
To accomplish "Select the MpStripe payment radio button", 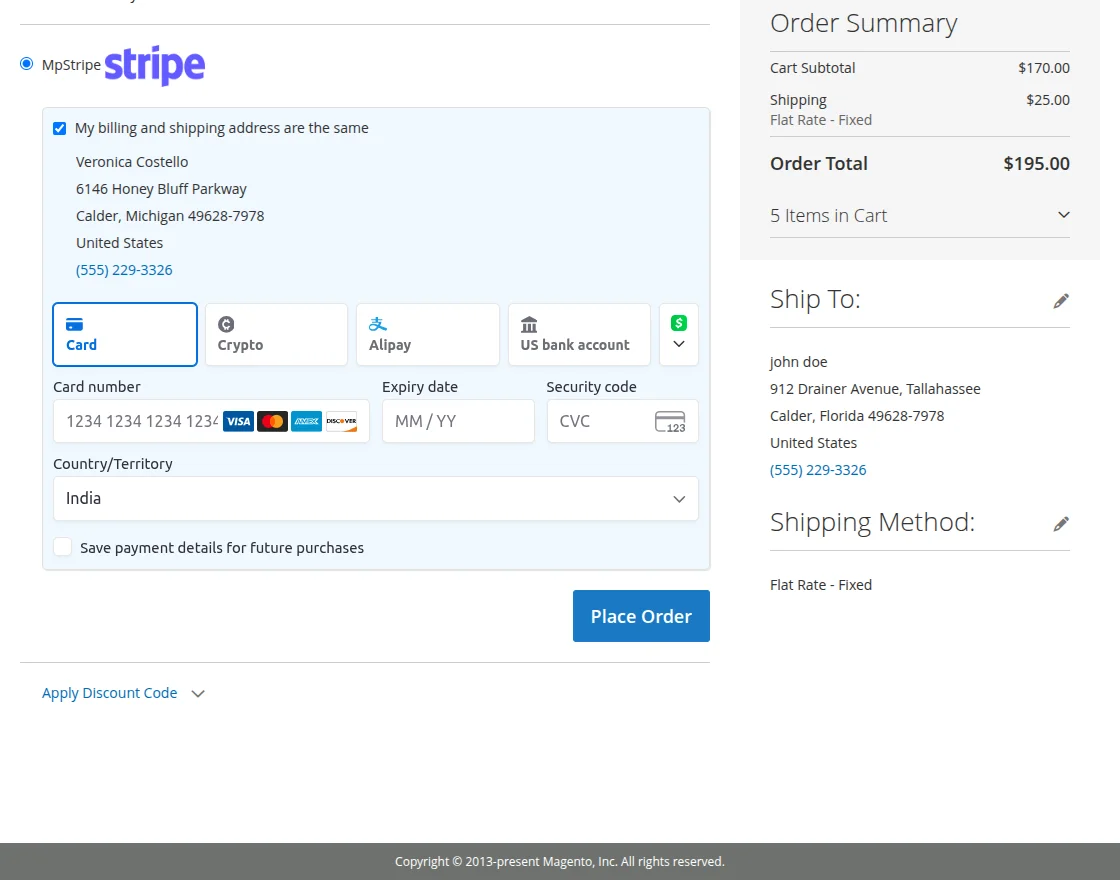I will 25,63.
